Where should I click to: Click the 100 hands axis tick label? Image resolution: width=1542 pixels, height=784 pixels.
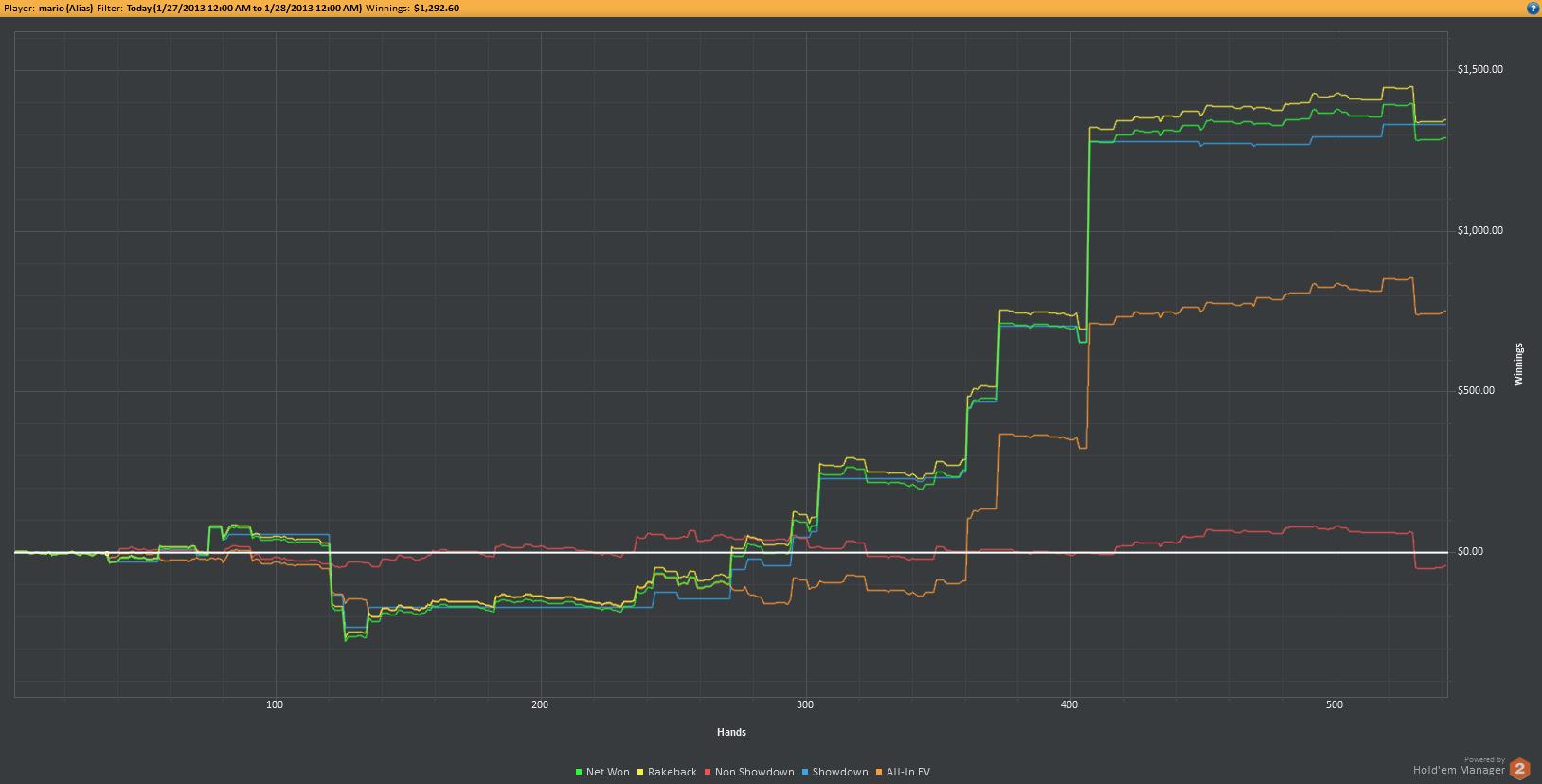[276, 705]
